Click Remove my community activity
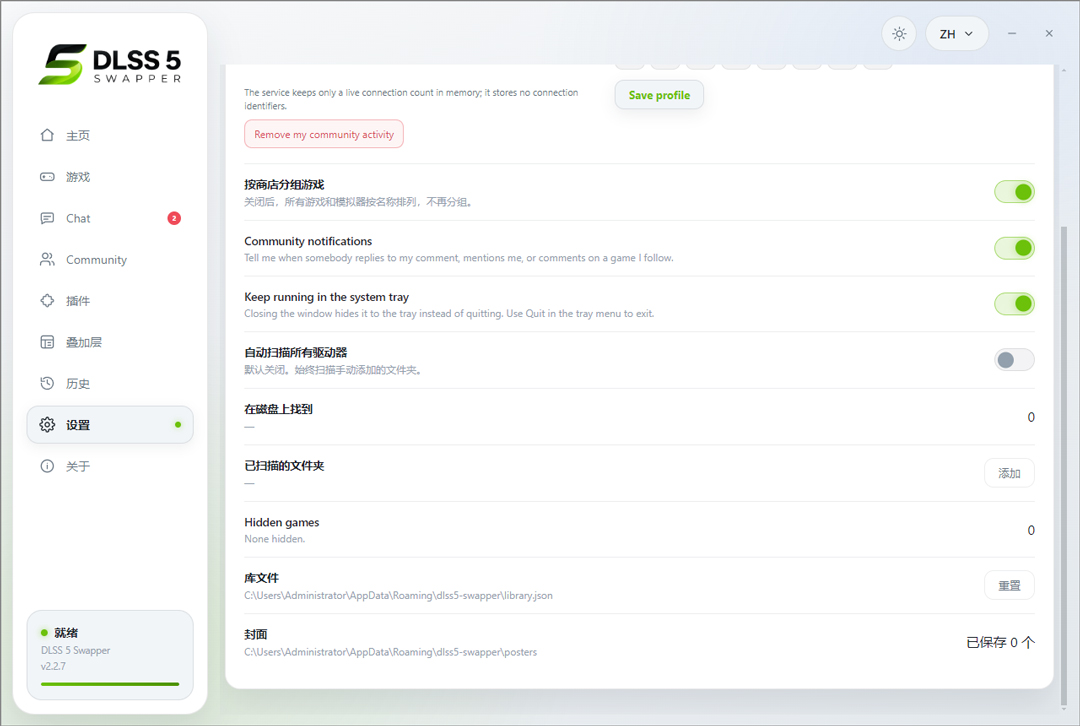The image size is (1080, 726). (324, 134)
